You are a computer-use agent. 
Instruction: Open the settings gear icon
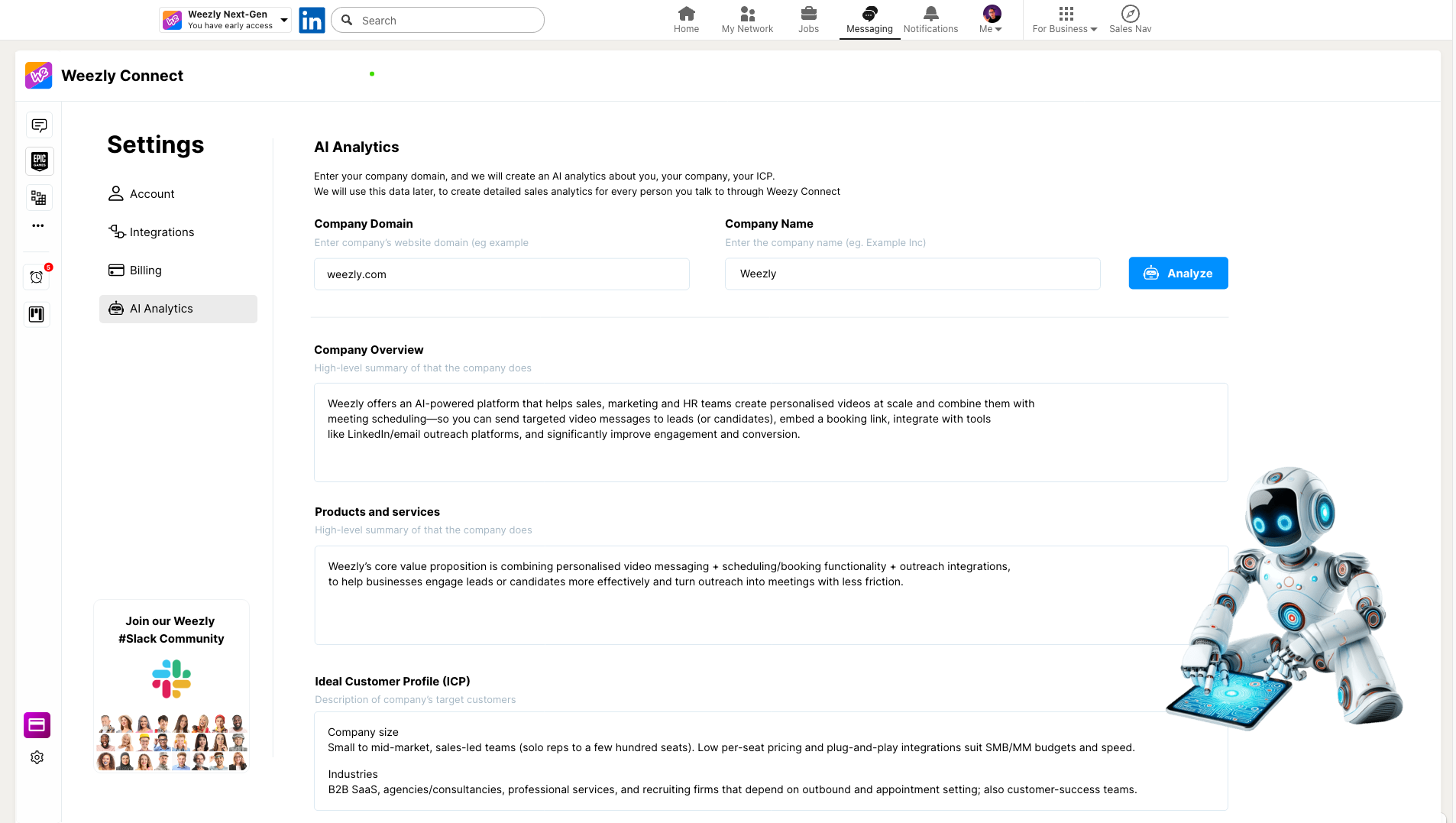pyautogui.click(x=37, y=757)
